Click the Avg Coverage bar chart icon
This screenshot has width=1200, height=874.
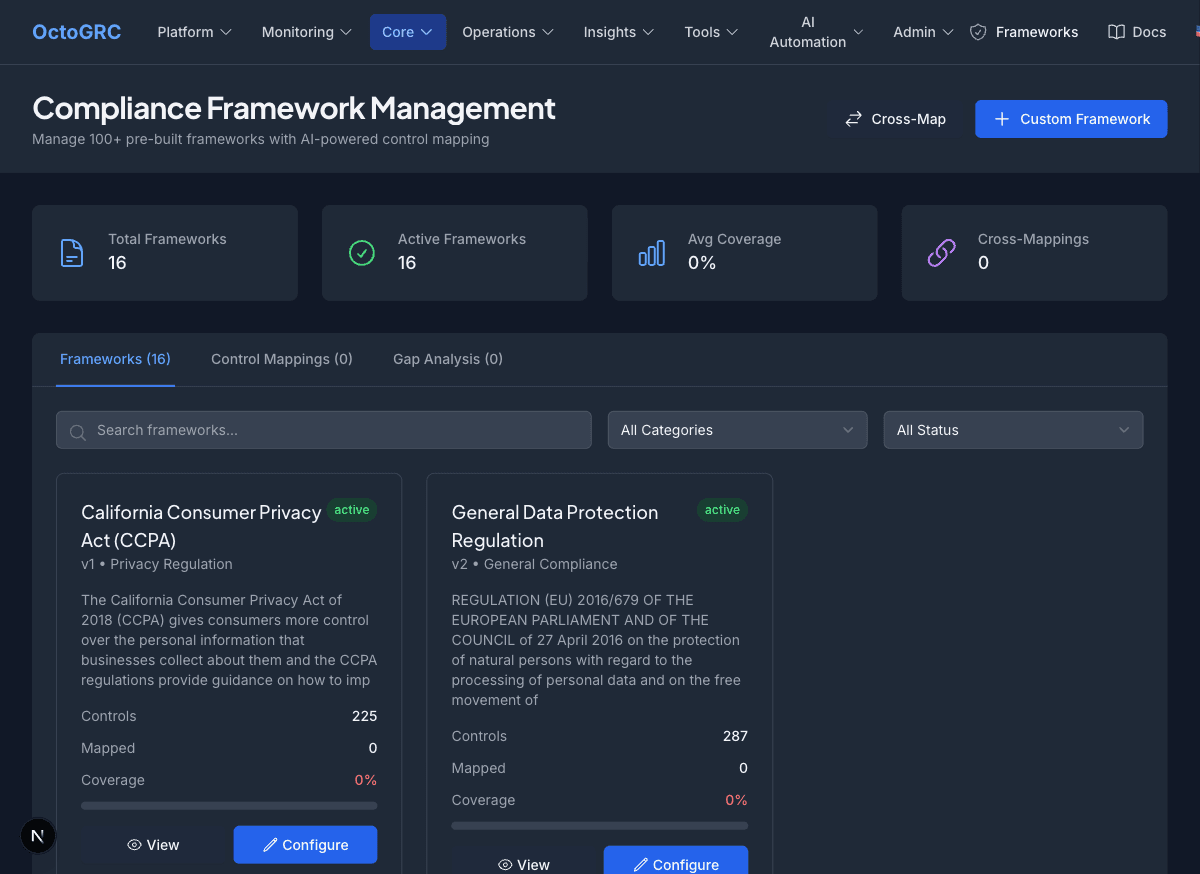[651, 253]
